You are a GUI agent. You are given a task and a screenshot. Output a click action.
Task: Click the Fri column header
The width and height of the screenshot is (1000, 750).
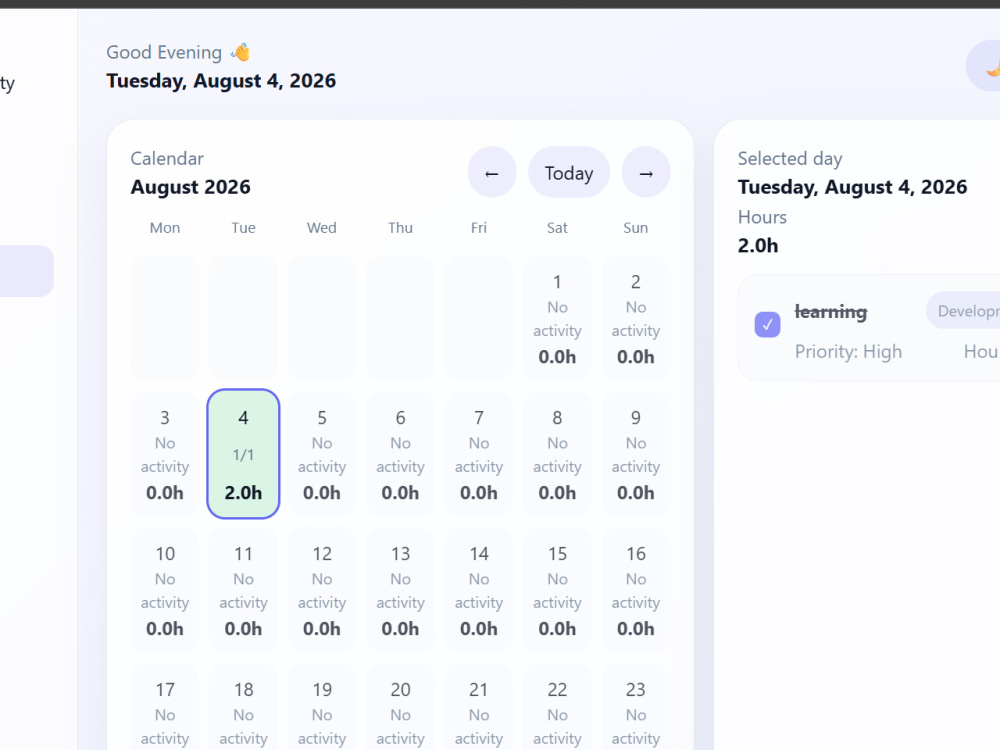tap(478, 228)
